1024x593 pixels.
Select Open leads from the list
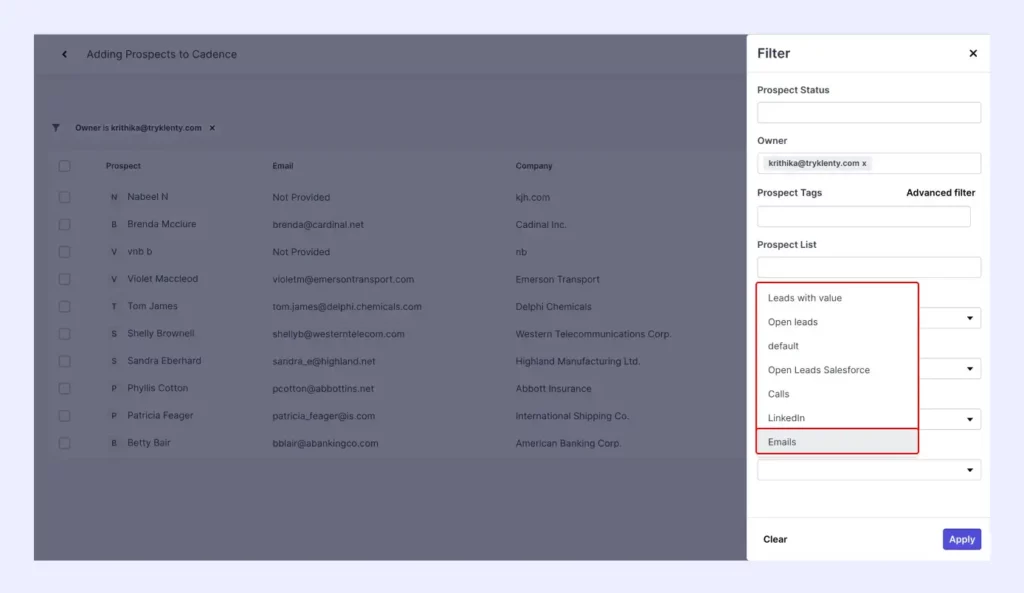[837, 322]
